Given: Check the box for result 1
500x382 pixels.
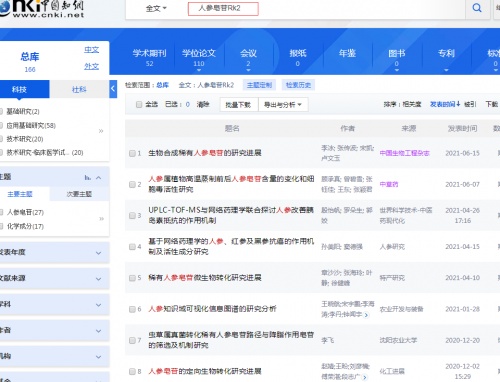Looking at the screenshot, I should 132,153.
